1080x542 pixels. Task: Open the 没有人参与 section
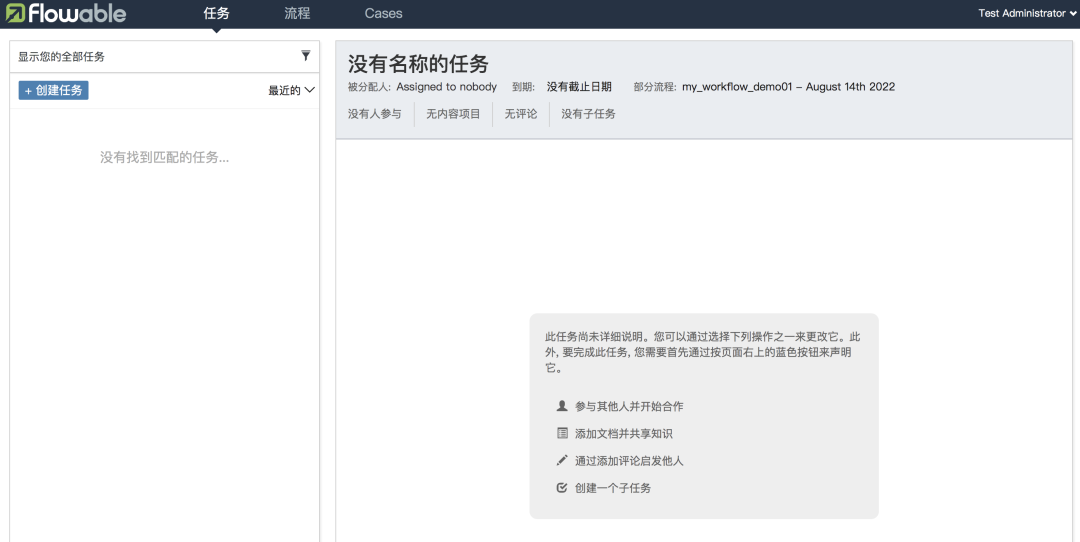(375, 114)
